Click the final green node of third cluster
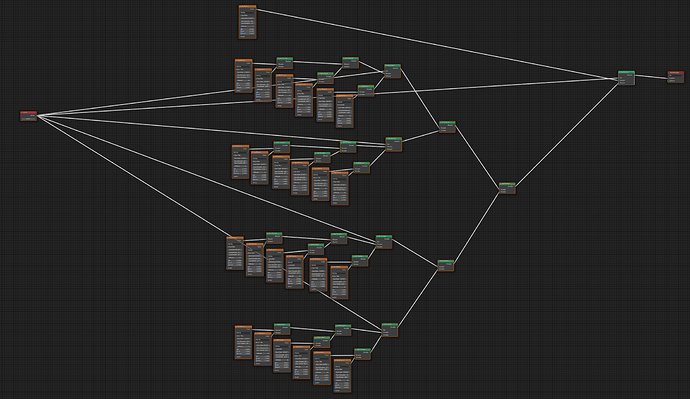 click(x=384, y=242)
